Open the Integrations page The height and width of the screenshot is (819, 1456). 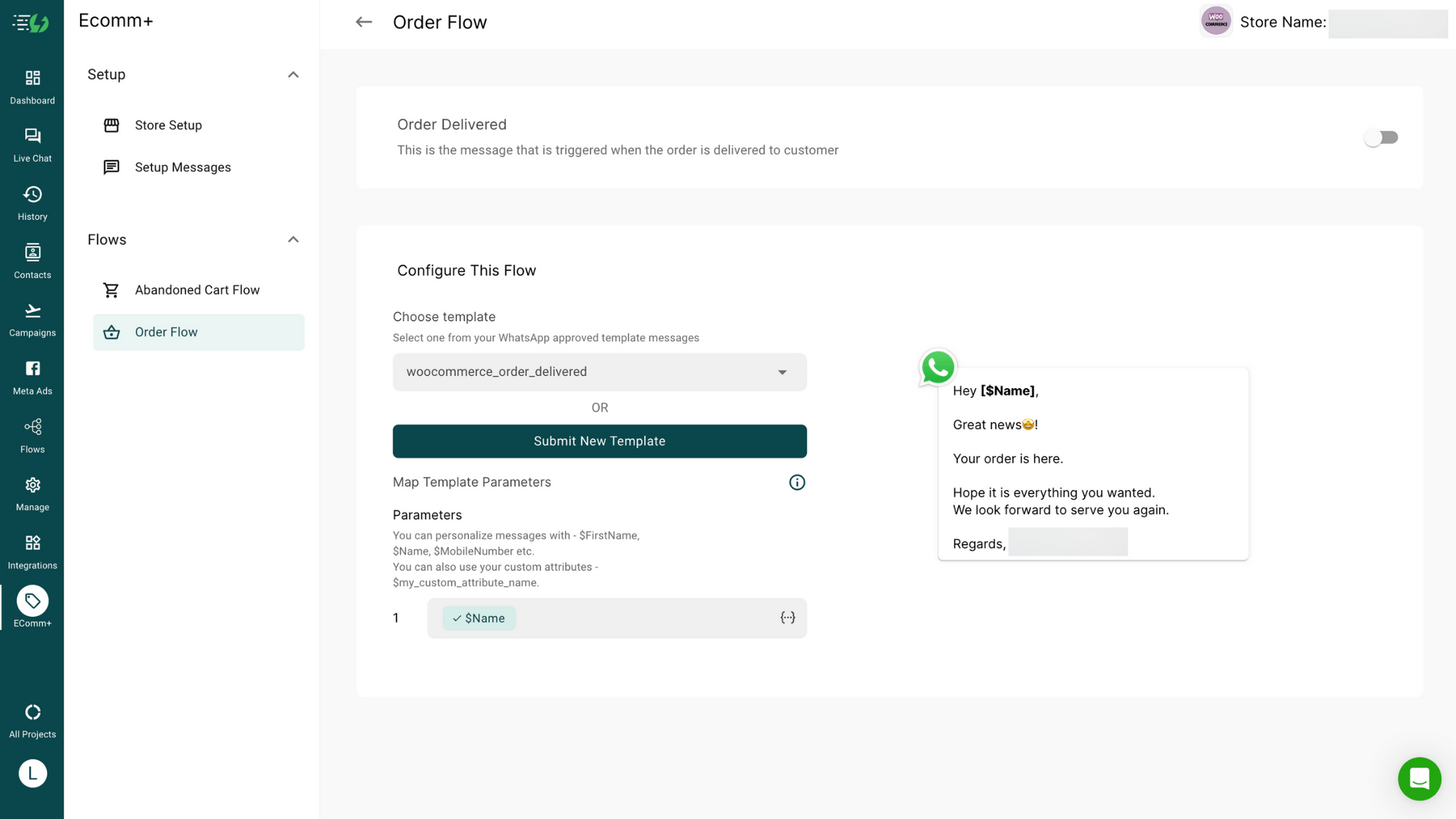[x=32, y=550]
